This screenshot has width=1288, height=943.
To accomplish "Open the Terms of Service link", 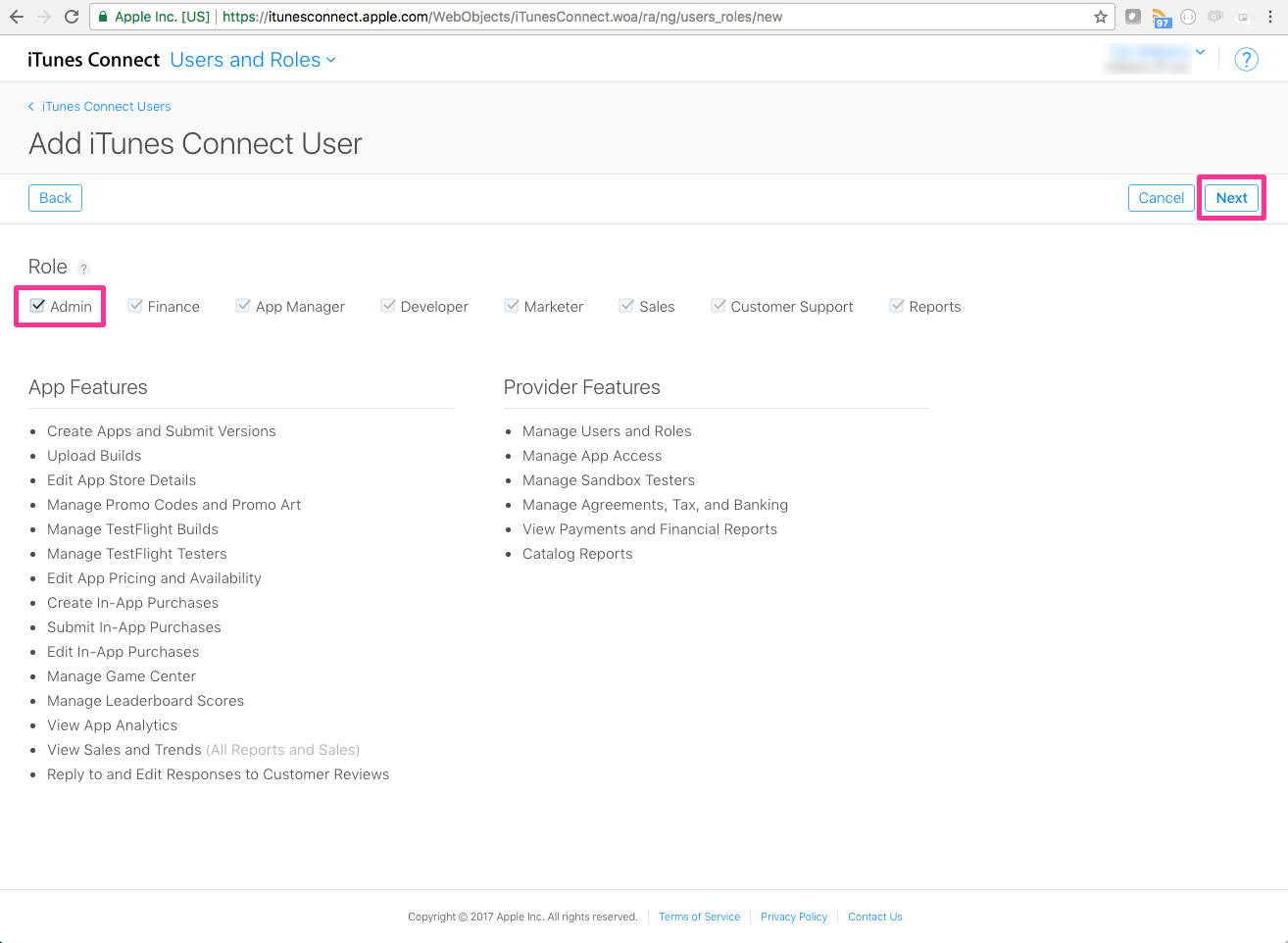I will coord(700,917).
